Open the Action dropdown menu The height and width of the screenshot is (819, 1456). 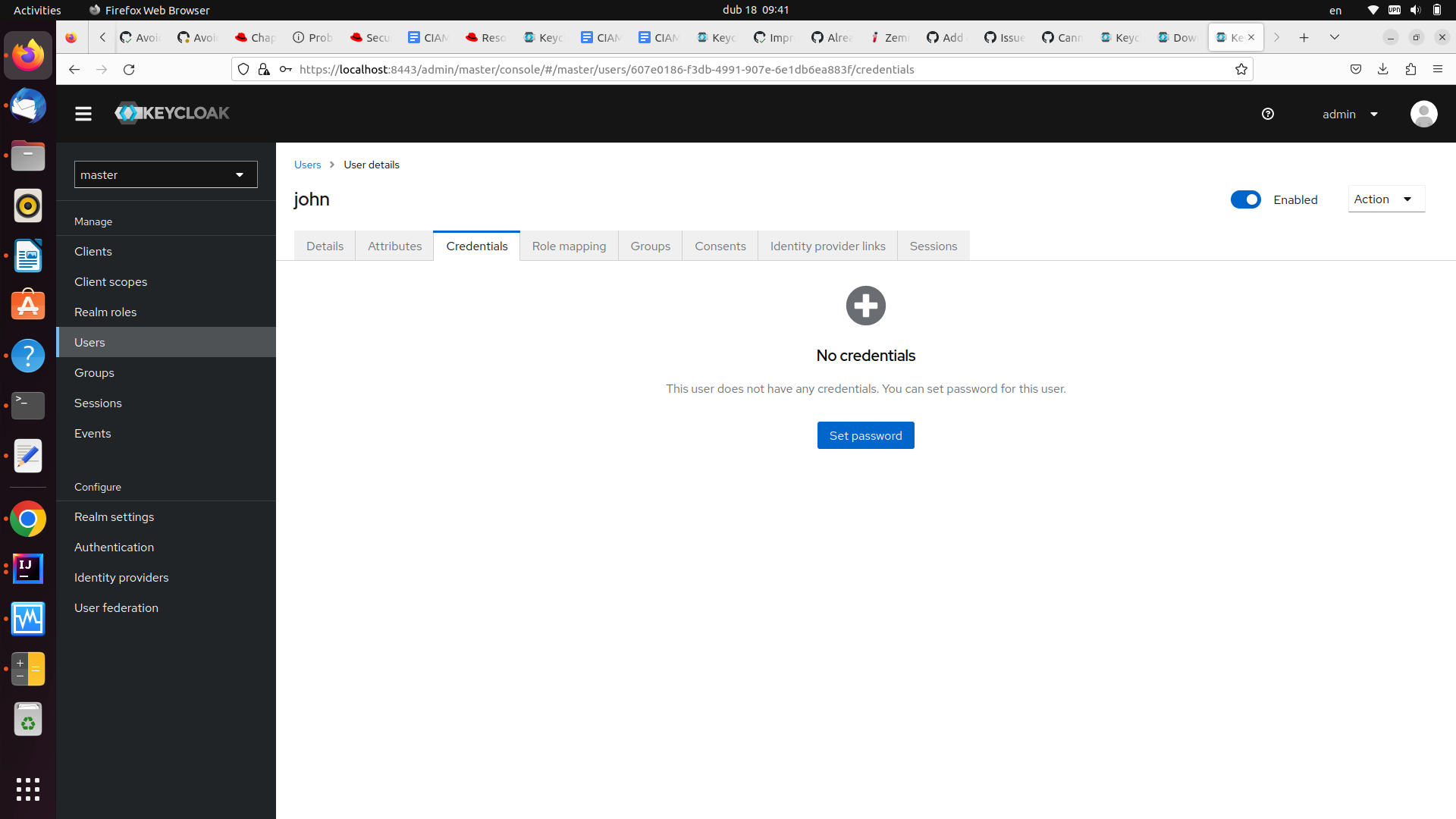1385,199
